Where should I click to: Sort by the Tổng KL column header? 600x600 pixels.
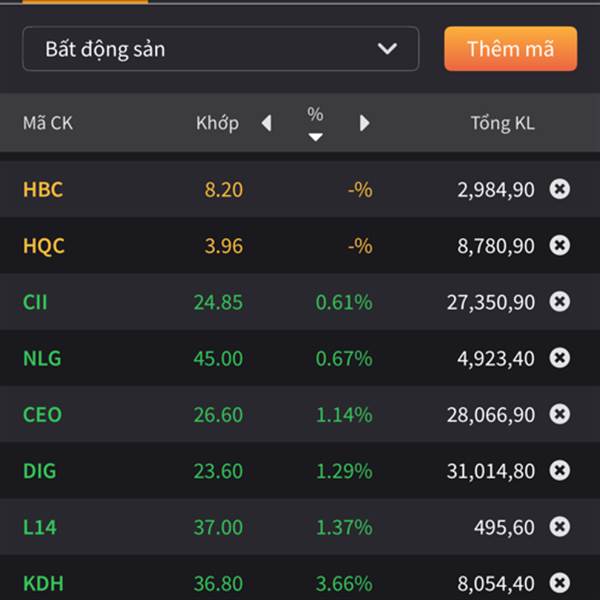pos(502,123)
